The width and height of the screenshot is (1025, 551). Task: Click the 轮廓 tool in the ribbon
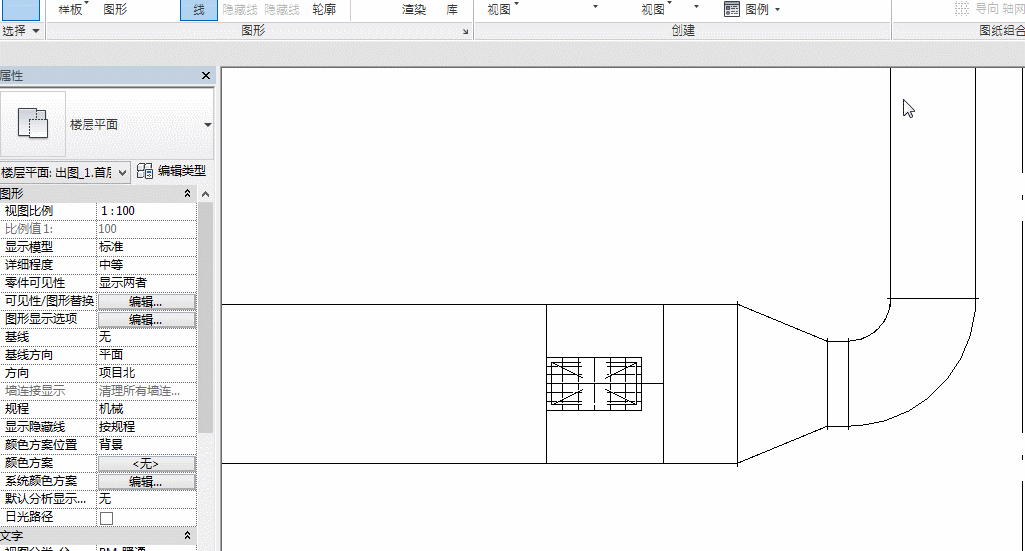(x=324, y=9)
